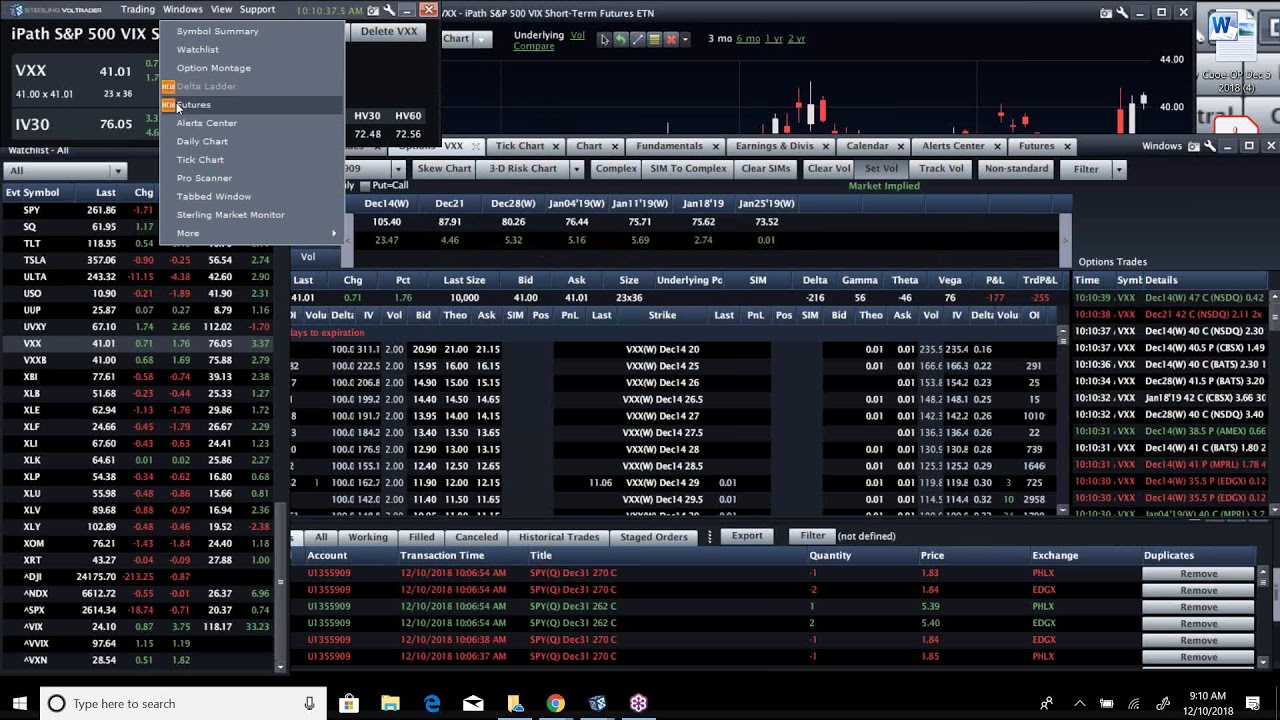Image resolution: width=1280 pixels, height=720 pixels.
Task: Click in the Type here to search field
Action: click(185, 704)
